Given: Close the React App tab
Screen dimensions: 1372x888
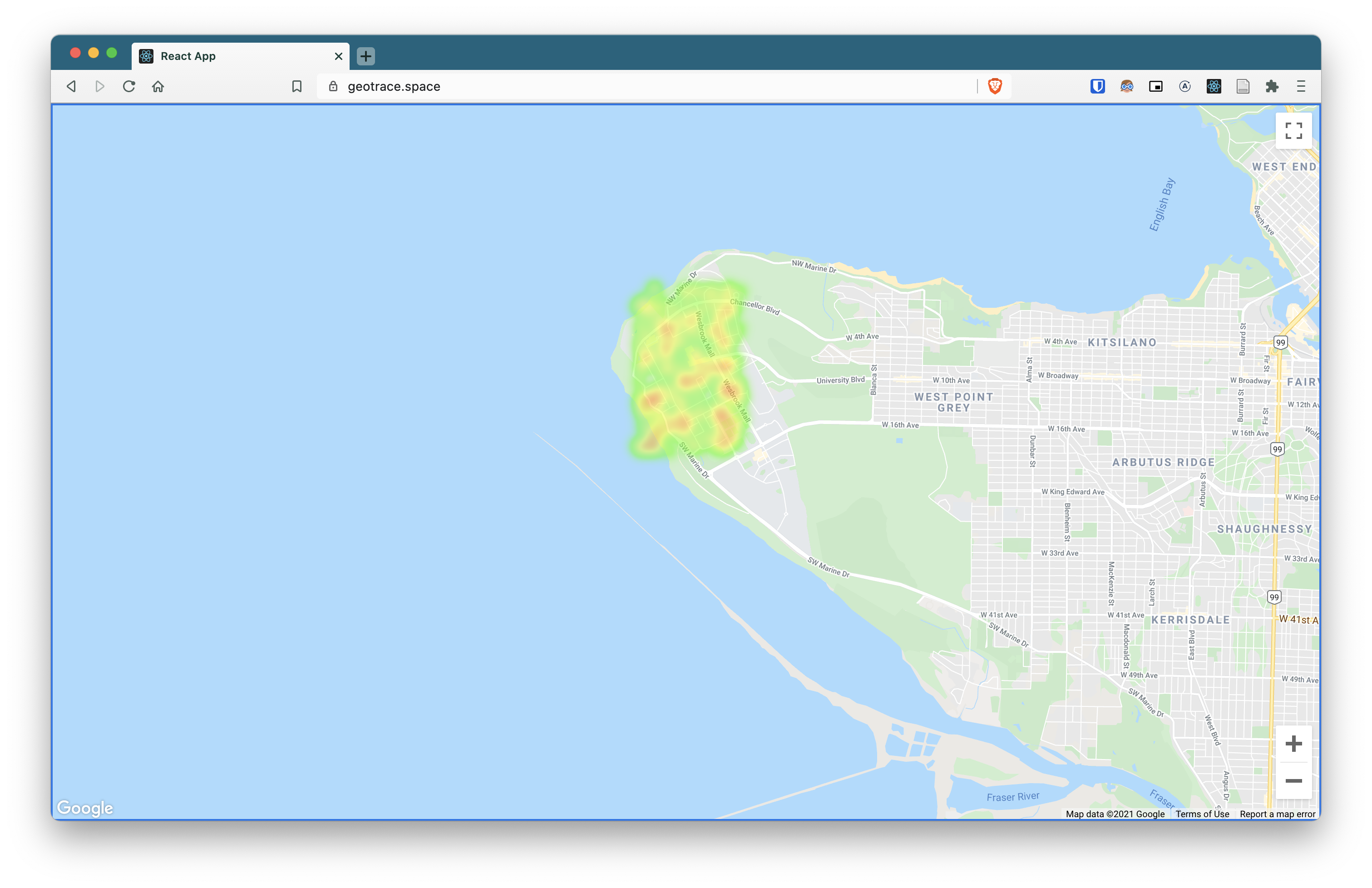Looking at the screenshot, I should [x=338, y=56].
